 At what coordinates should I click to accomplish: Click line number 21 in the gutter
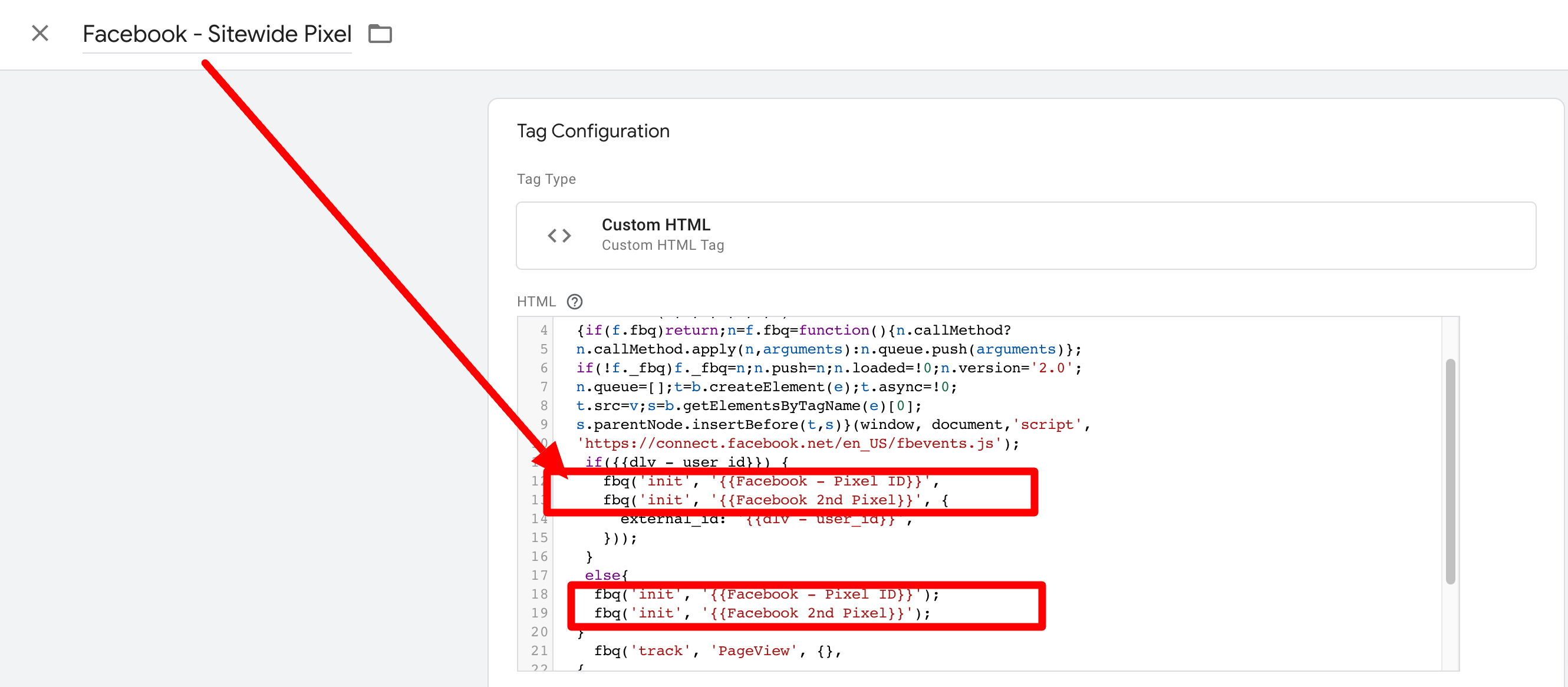tap(539, 650)
